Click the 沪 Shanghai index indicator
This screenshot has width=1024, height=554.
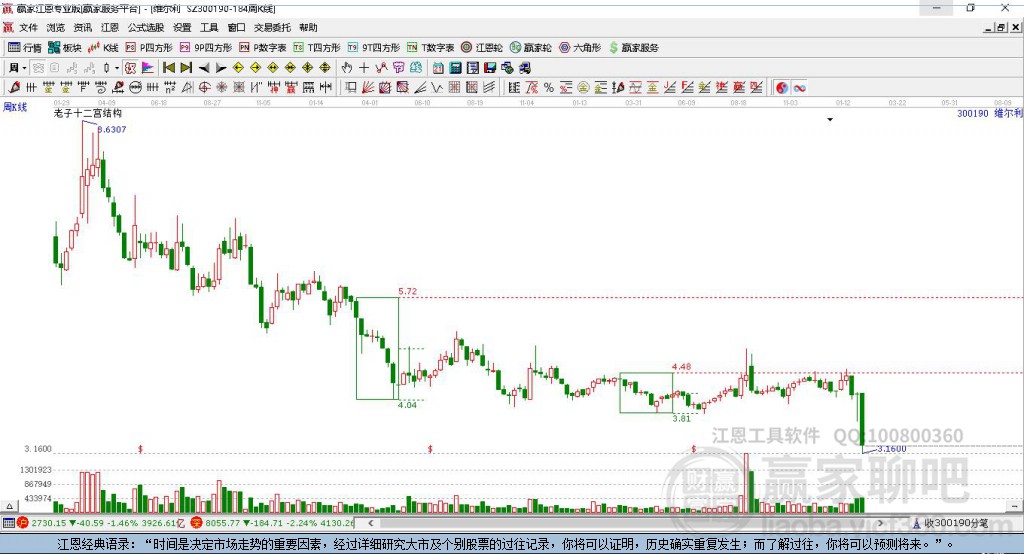pos(22,523)
